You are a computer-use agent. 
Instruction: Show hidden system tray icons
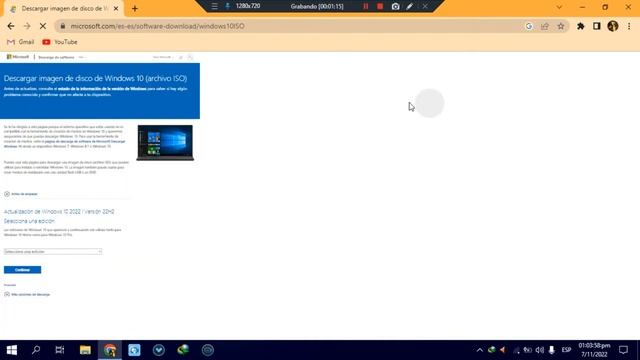(x=480, y=350)
